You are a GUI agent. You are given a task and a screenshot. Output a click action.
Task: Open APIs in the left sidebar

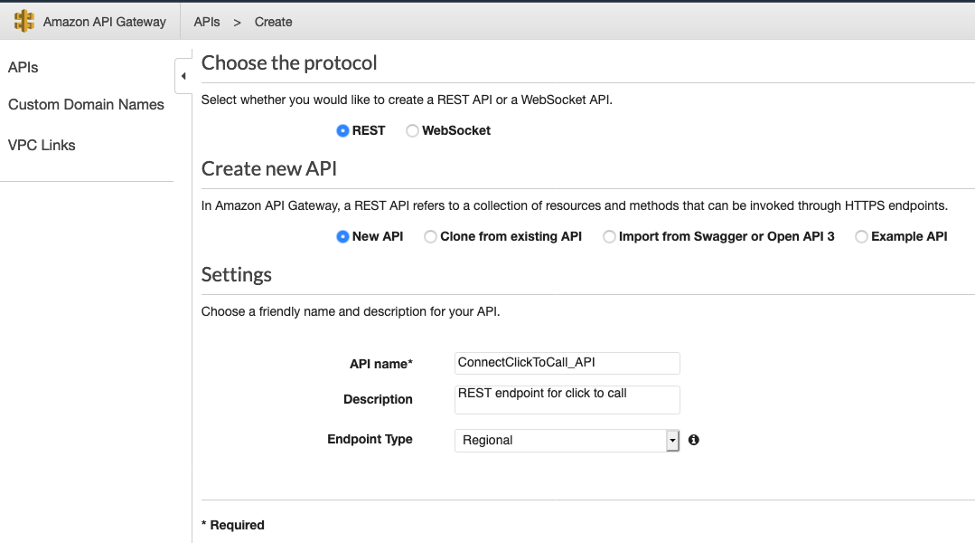(x=23, y=67)
